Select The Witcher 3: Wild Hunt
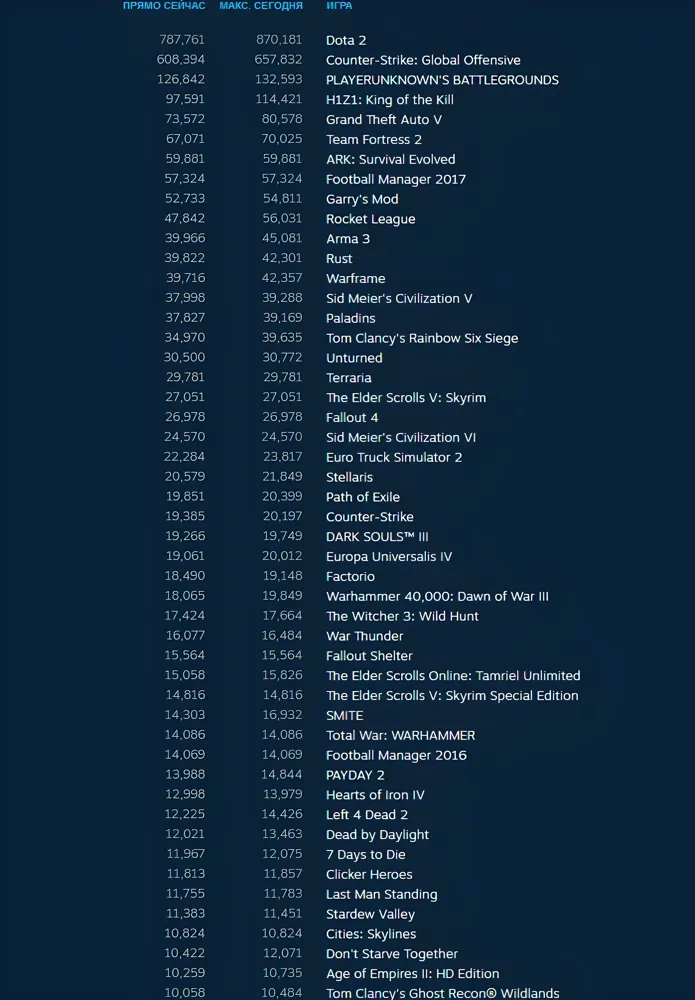The height and width of the screenshot is (1000, 695). (402, 616)
